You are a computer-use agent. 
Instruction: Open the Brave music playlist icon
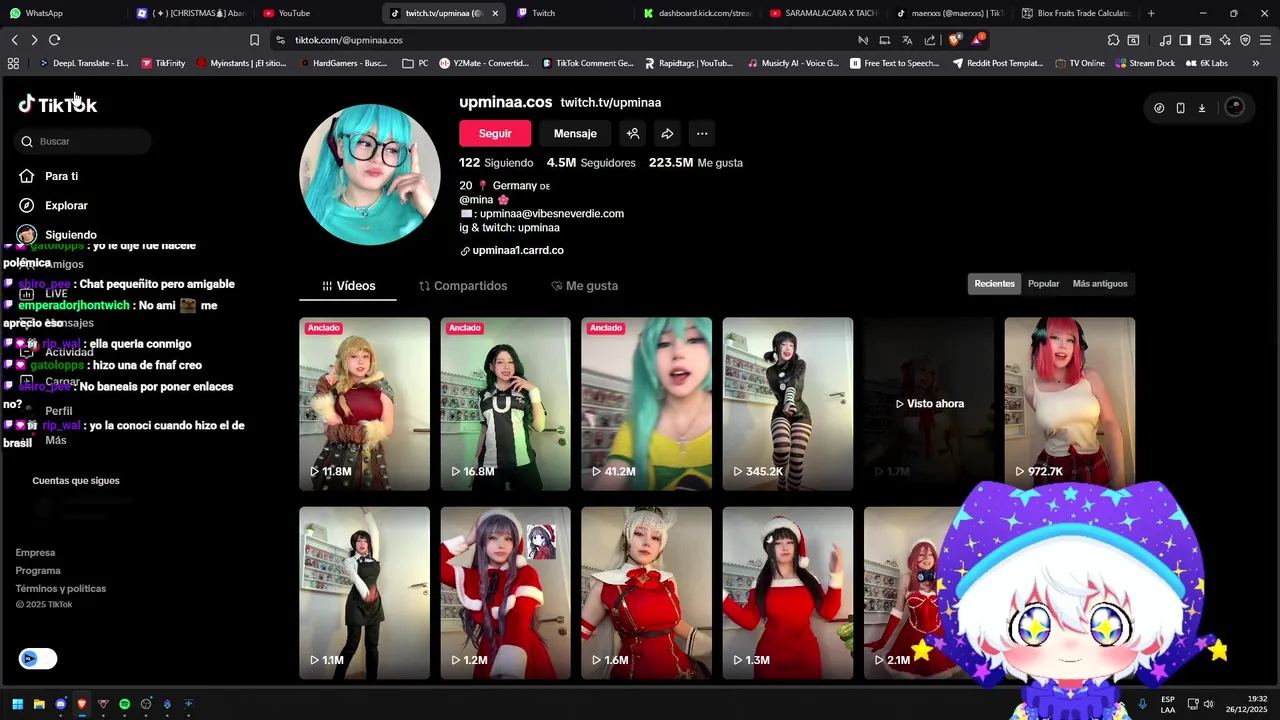(x=1165, y=40)
